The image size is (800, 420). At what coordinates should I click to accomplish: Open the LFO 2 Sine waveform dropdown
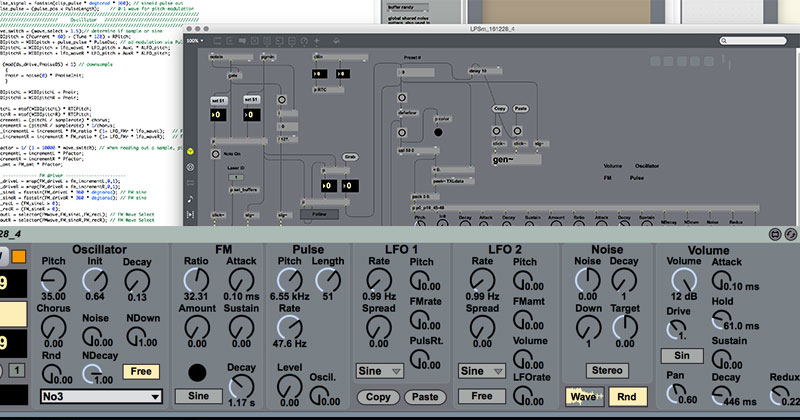pos(481,371)
